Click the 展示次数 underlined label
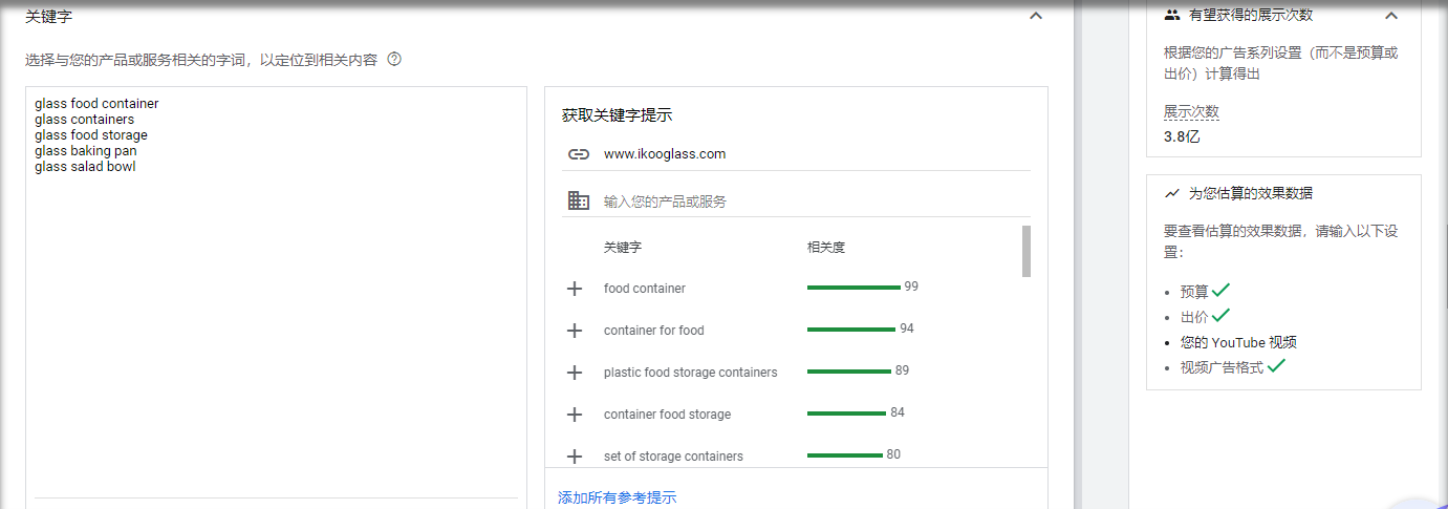The height and width of the screenshot is (509, 1449). pos(1191,112)
